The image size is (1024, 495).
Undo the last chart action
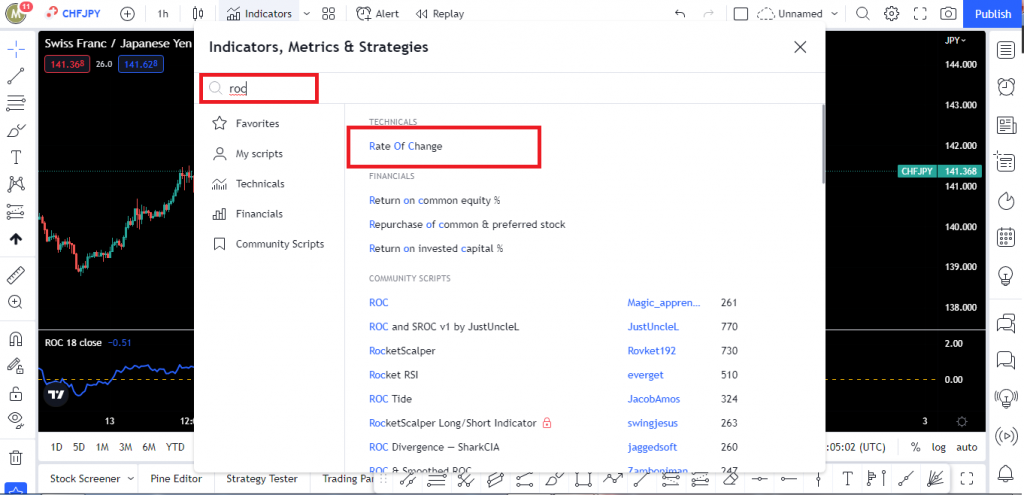[x=680, y=14]
